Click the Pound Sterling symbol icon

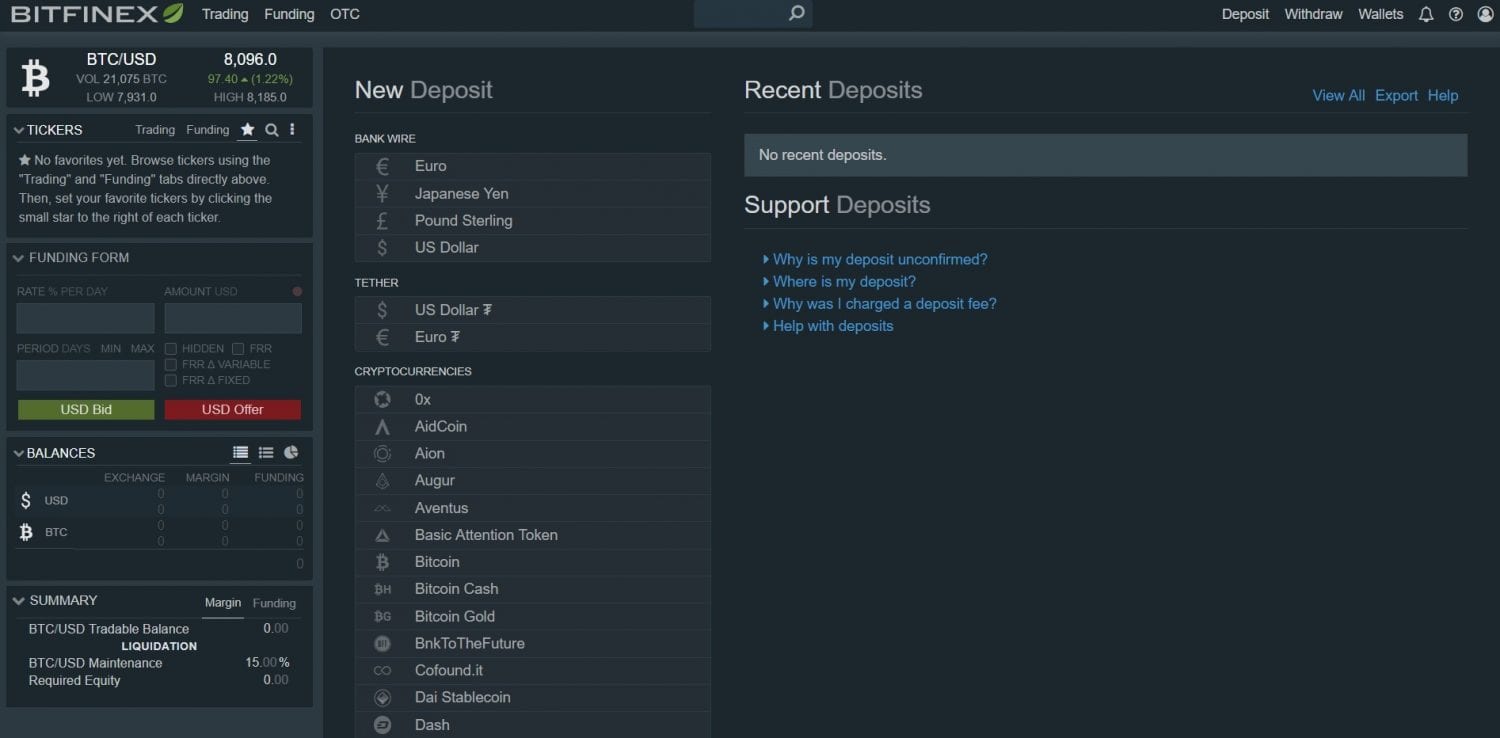coord(382,220)
